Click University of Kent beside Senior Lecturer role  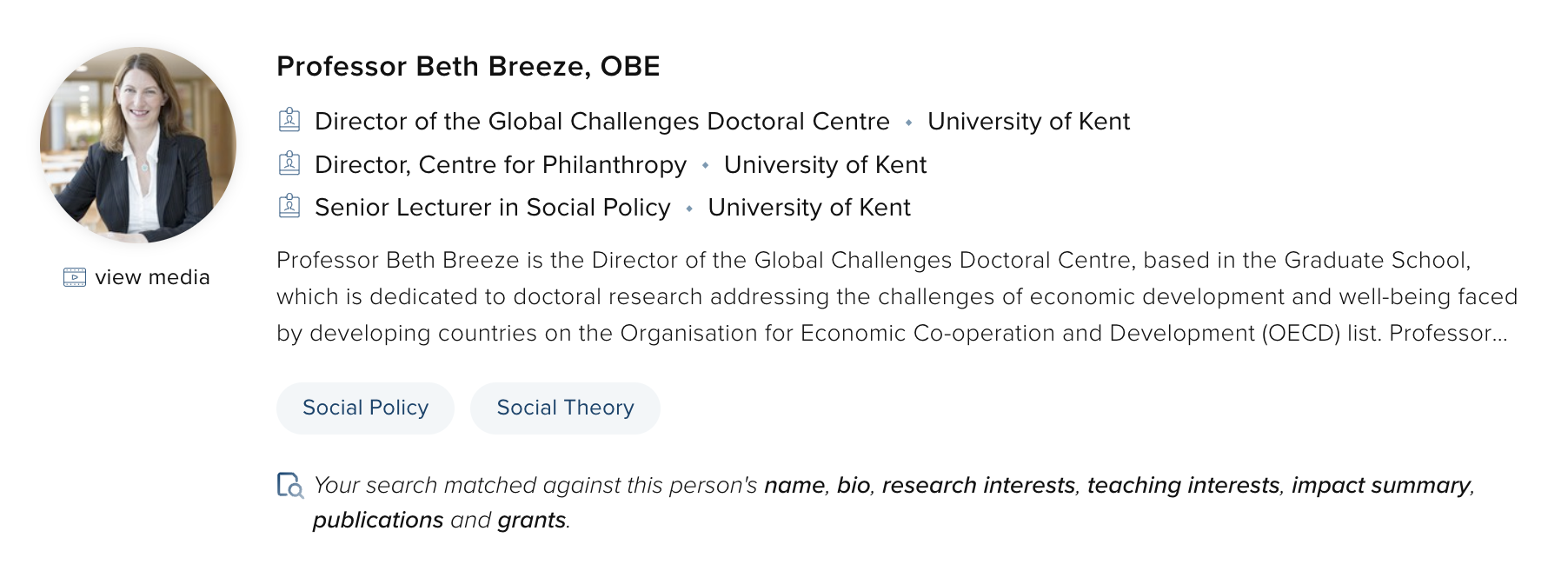(x=808, y=207)
